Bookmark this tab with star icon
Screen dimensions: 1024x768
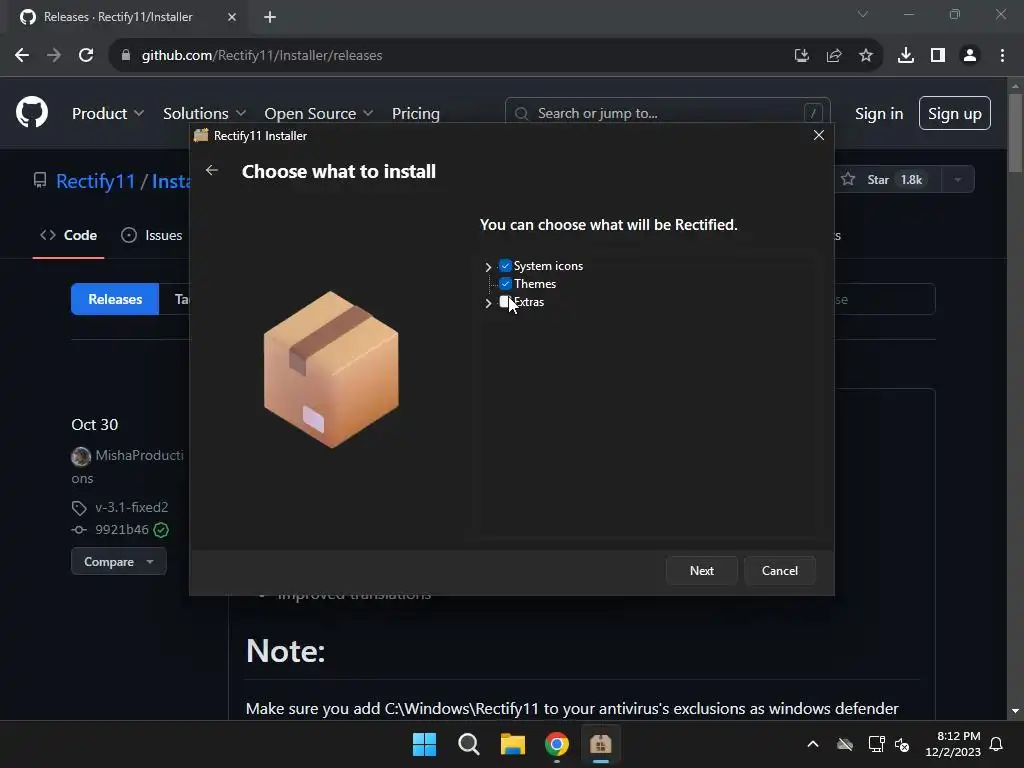(x=866, y=56)
